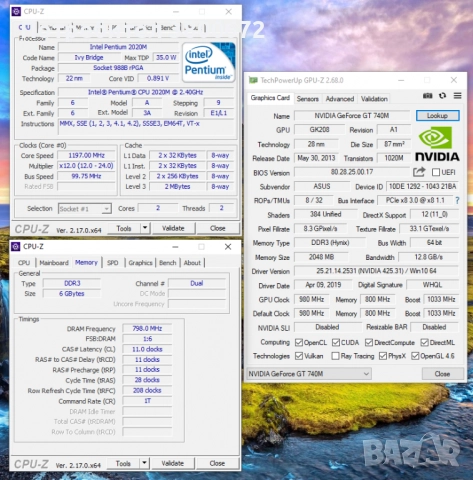Viewport: 473px width, 480px height.
Task: Toggle the DirectML checkbox
Action: click(x=424, y=342)
